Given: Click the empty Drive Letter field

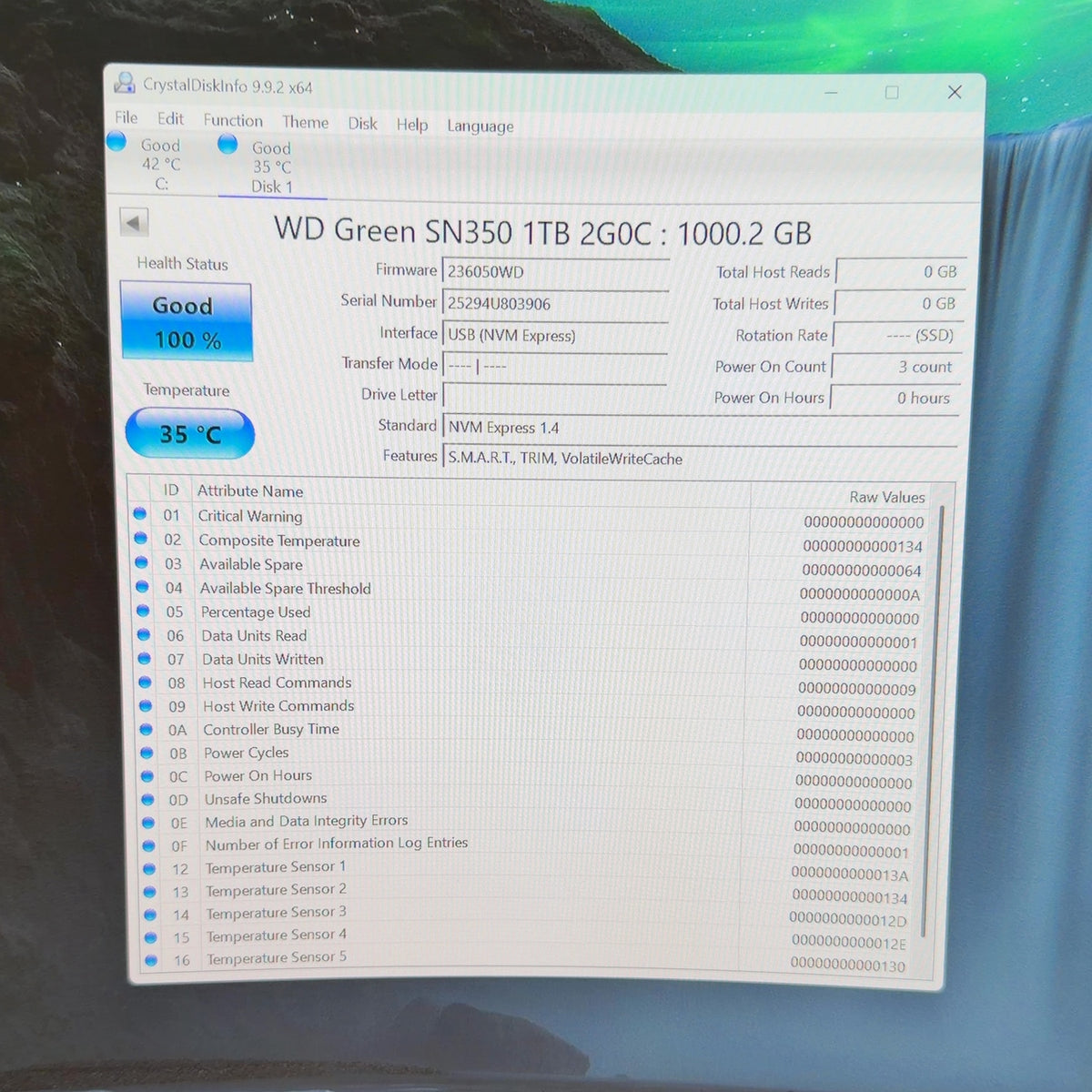Looking at the screenshot, I should (555, 397).
